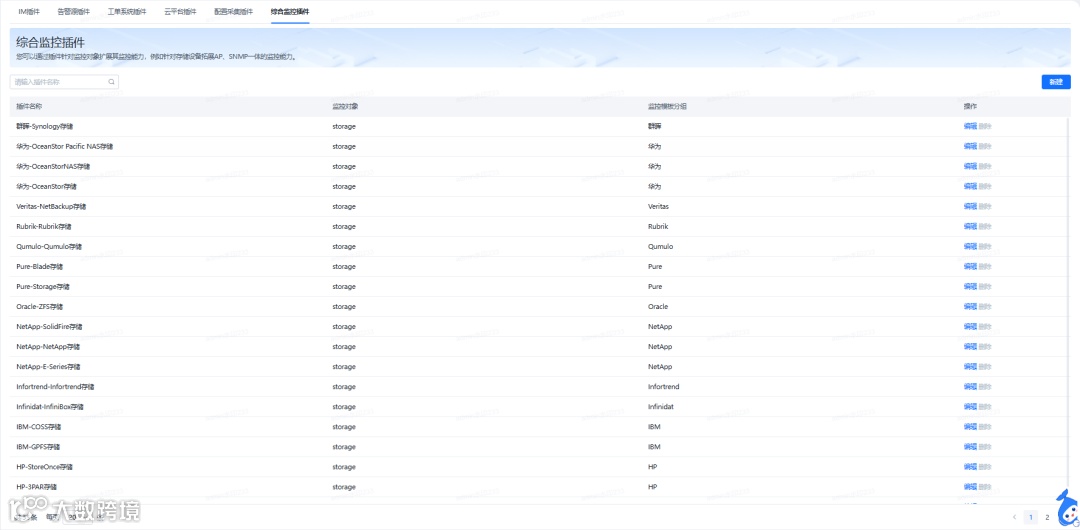The image size is (1080, 530).
Task: Edit the NetApp-E-Series存储 plugin
Action: (x=970, y=367)
